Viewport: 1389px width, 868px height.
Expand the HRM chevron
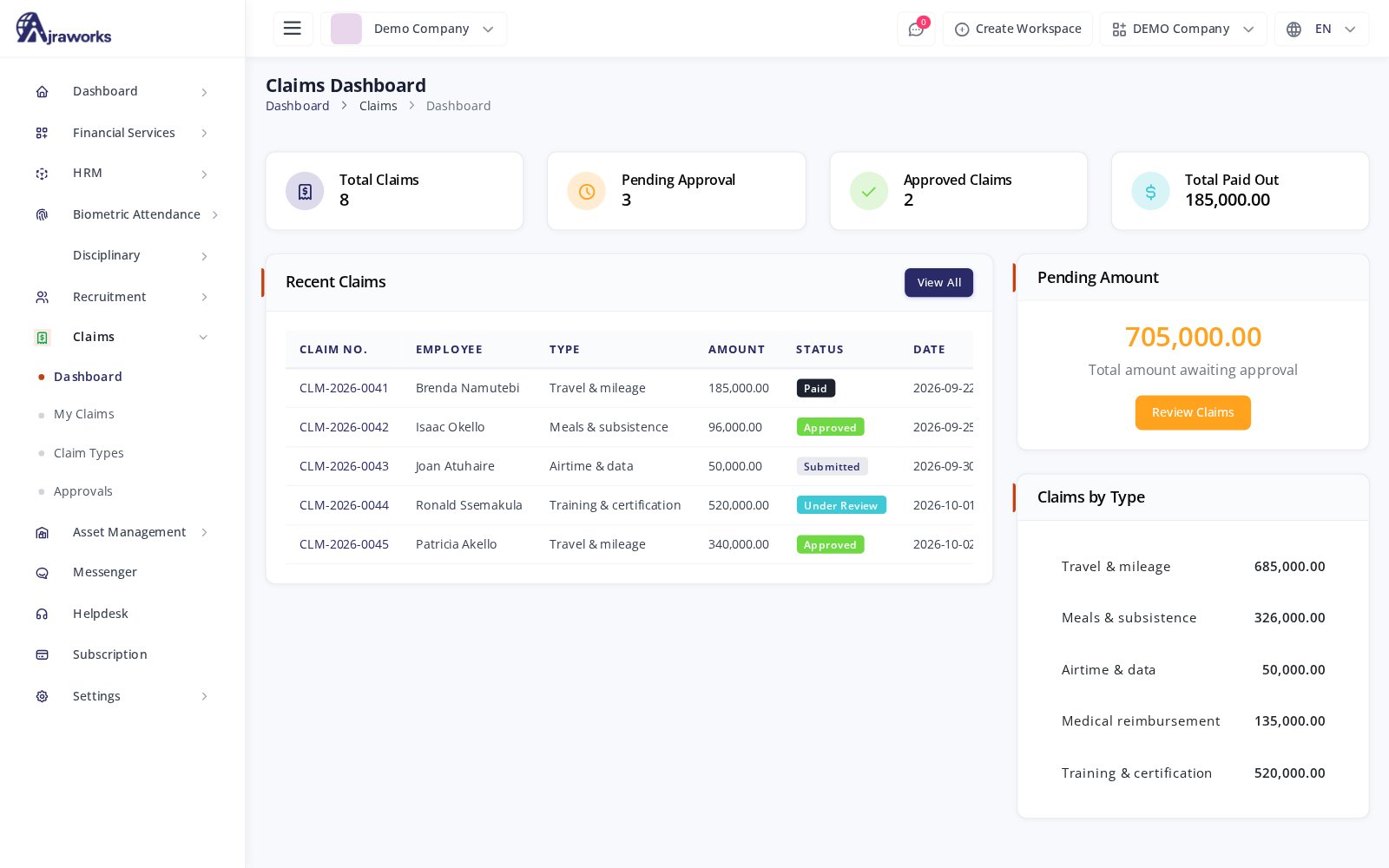pyautogui.click(x=204, y=174)
